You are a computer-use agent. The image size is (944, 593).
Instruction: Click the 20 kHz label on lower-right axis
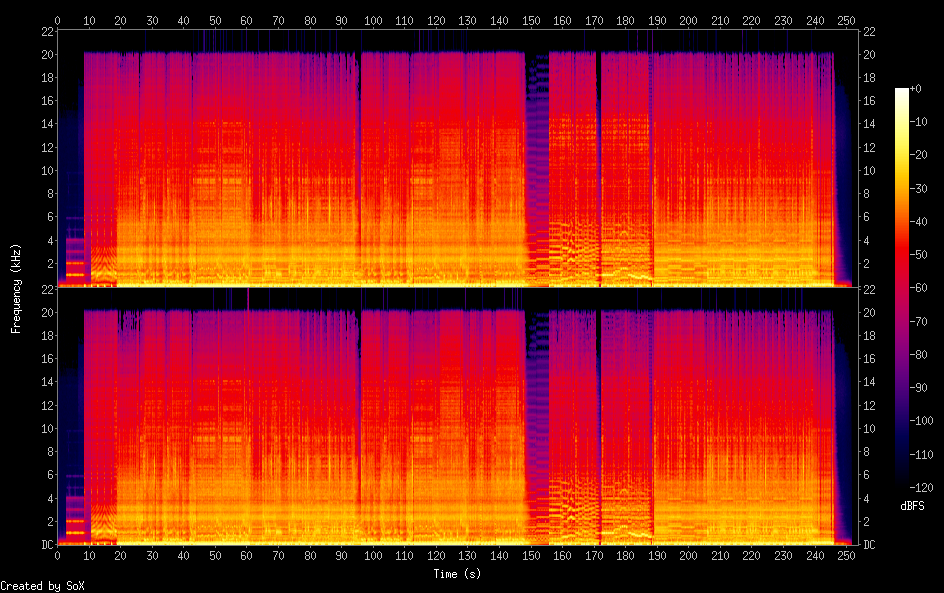[x=870, y=312]
